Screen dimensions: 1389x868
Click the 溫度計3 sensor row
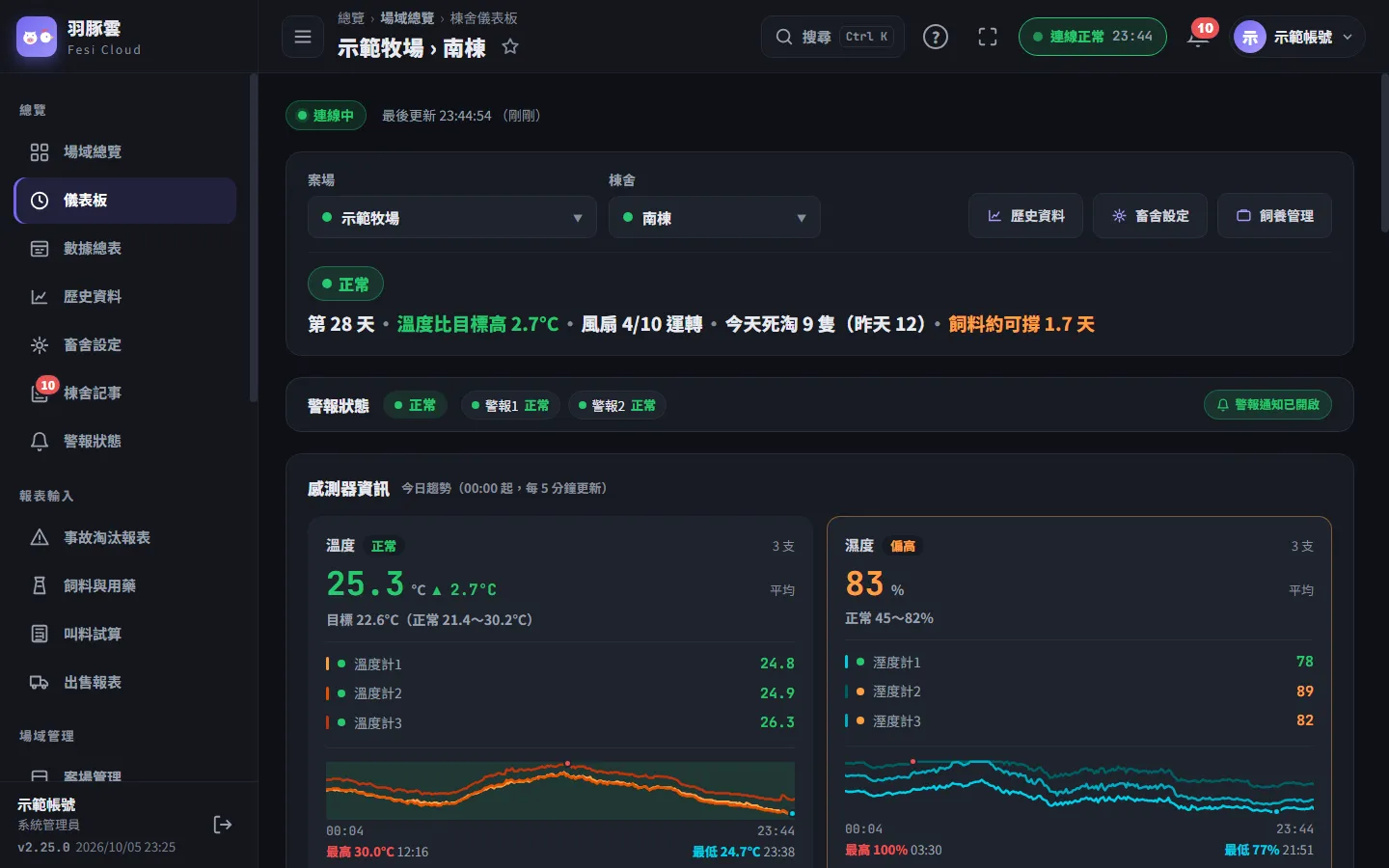tap(560, 722)
